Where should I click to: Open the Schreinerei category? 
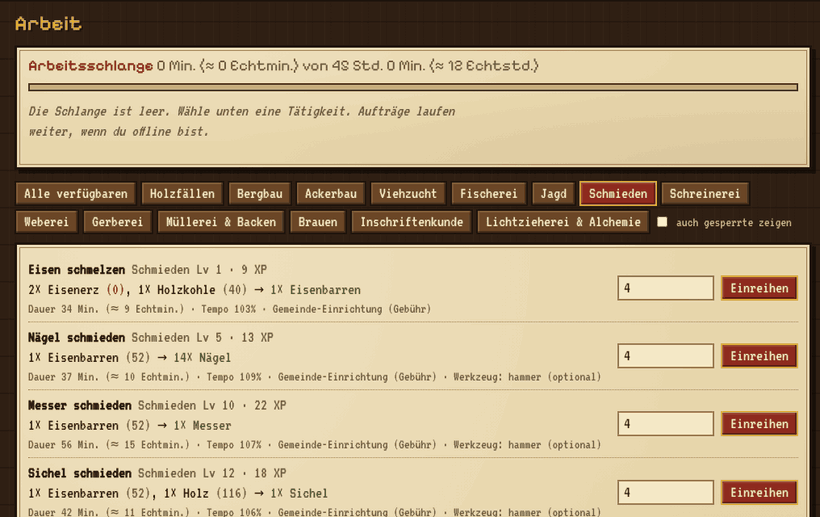pyautogui.click(x=704, y=194)
